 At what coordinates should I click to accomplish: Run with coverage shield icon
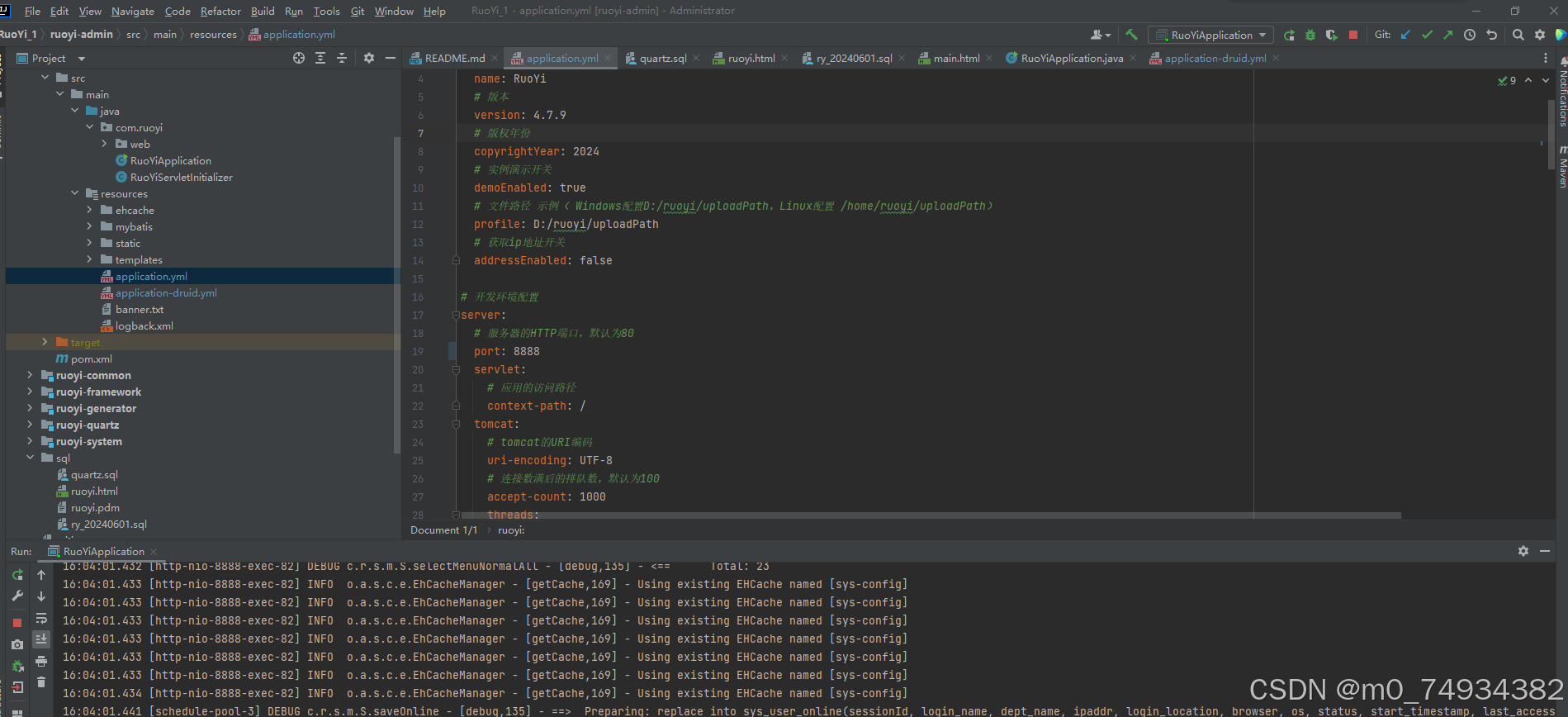pos(1331,35)
